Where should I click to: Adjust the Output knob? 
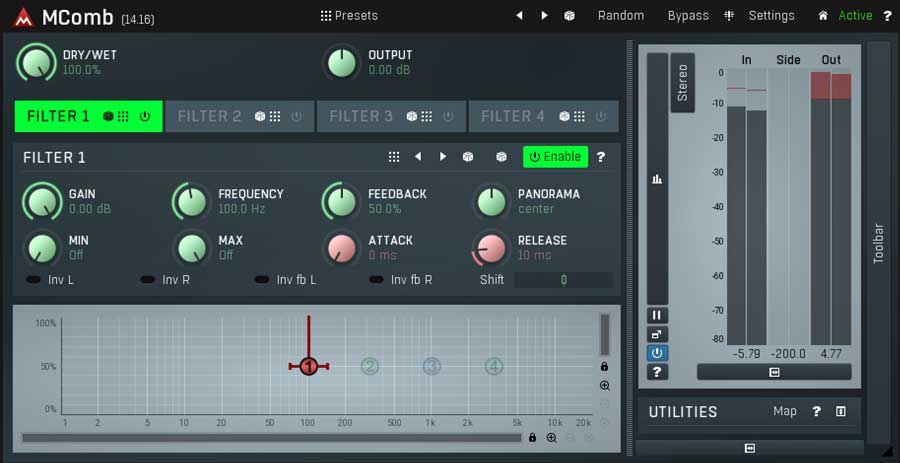[341, 63]
